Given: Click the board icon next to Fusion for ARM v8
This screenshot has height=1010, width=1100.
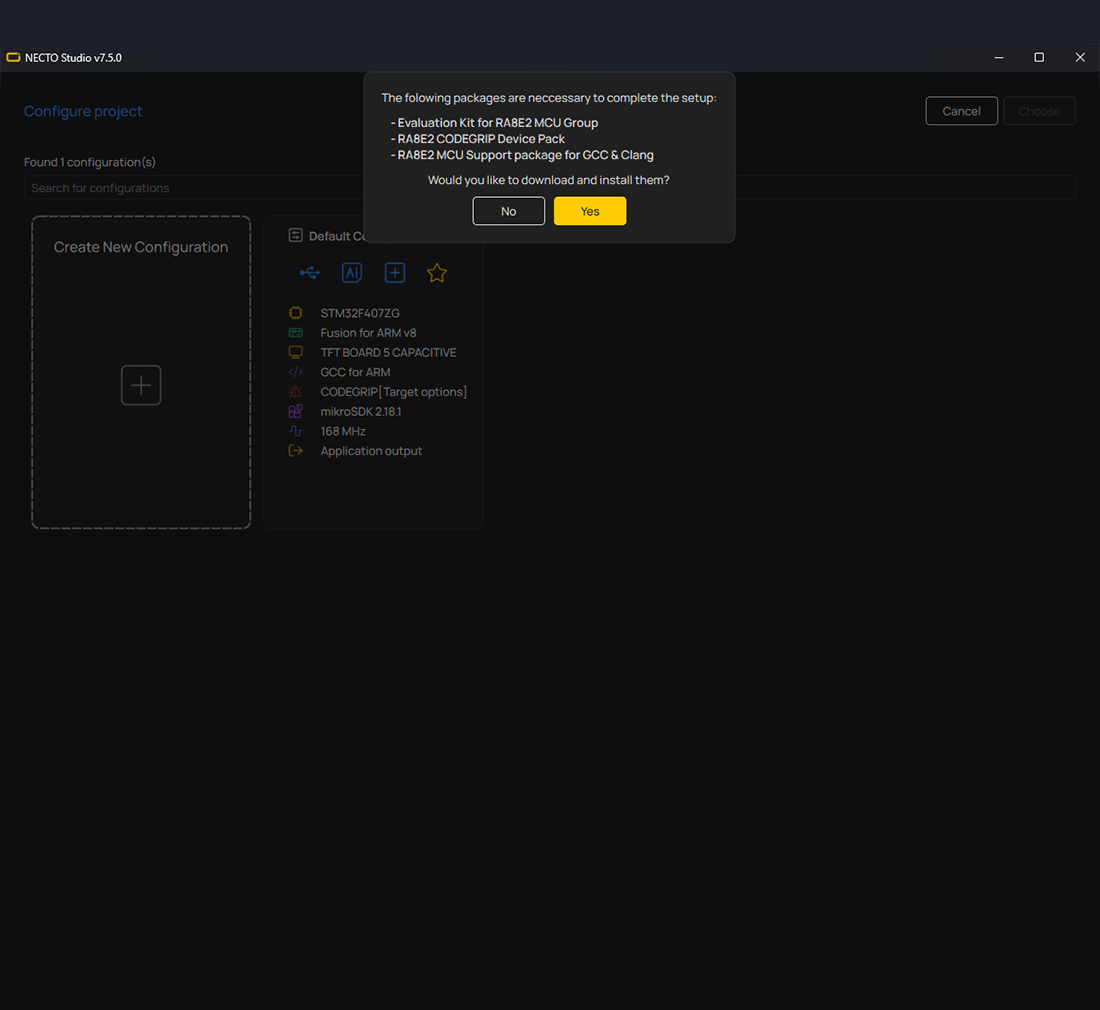Looking at the screenshot, I should click(296, 332).
